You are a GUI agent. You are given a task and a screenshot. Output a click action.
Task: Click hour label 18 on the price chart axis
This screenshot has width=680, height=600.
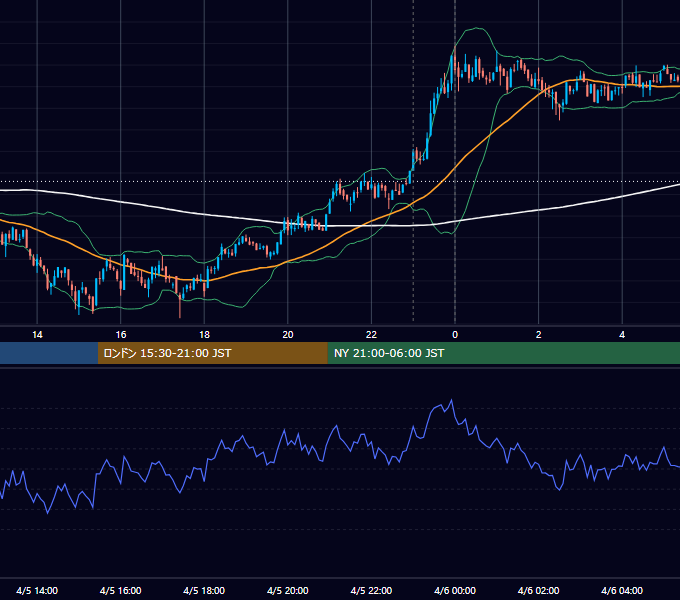204,335
